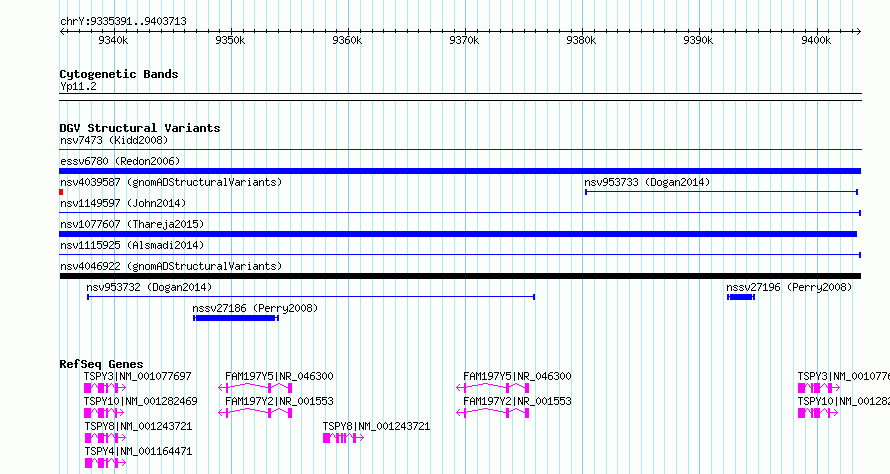
Task: Click the 9350k ruler label
Action: [230, 40]
